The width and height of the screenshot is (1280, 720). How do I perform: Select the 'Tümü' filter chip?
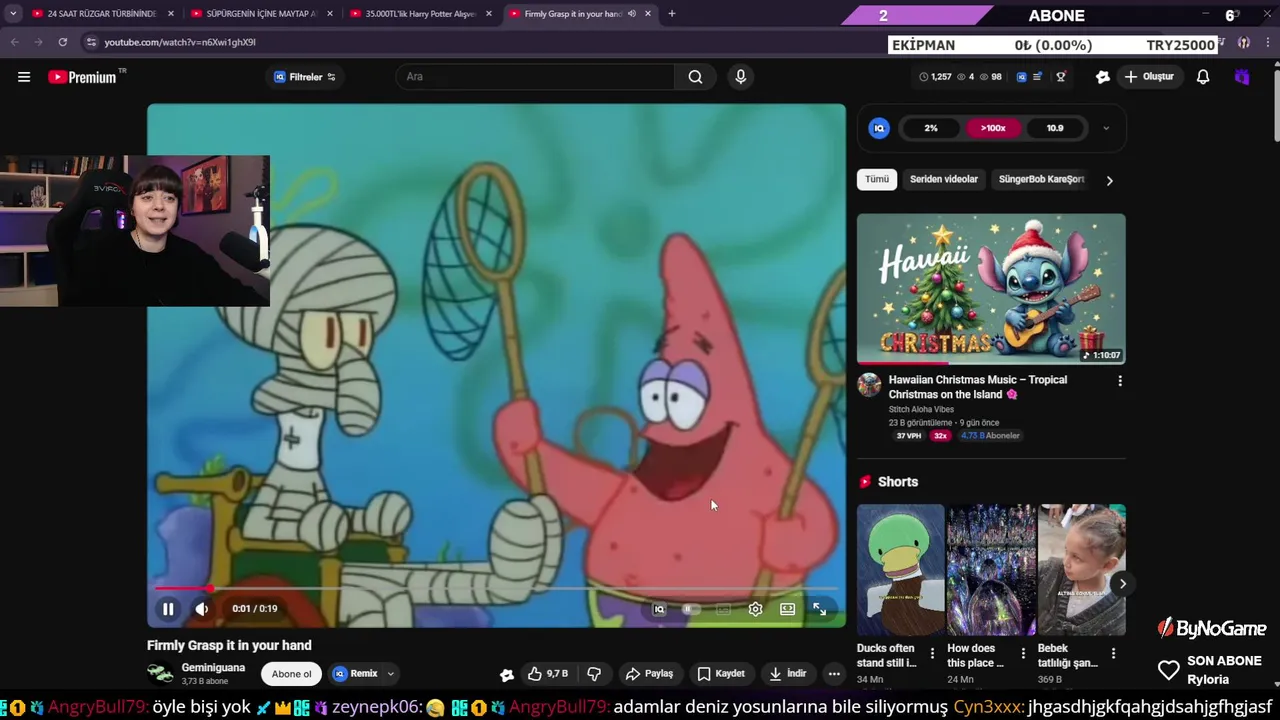pos(877,179)
